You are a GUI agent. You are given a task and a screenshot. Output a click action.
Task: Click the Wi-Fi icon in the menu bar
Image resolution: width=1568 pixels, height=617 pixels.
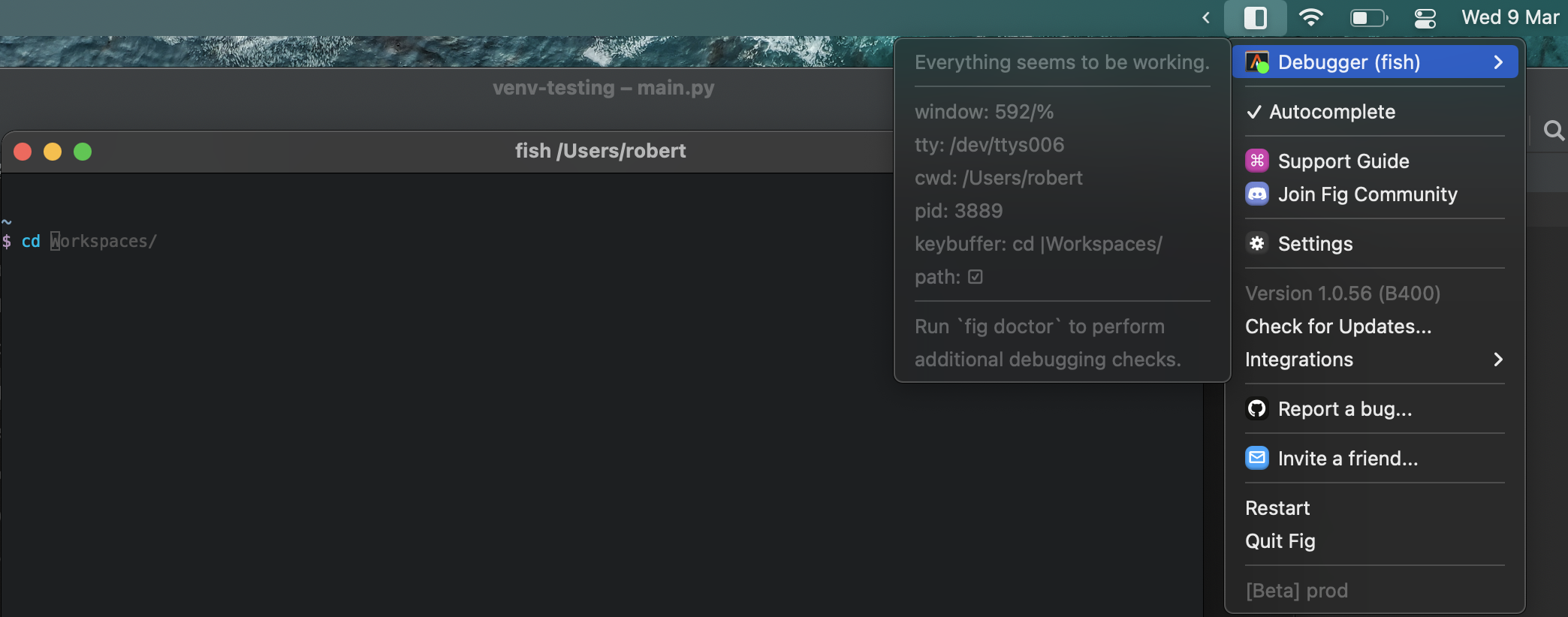pyautogui.click(x=1311, y=17)
